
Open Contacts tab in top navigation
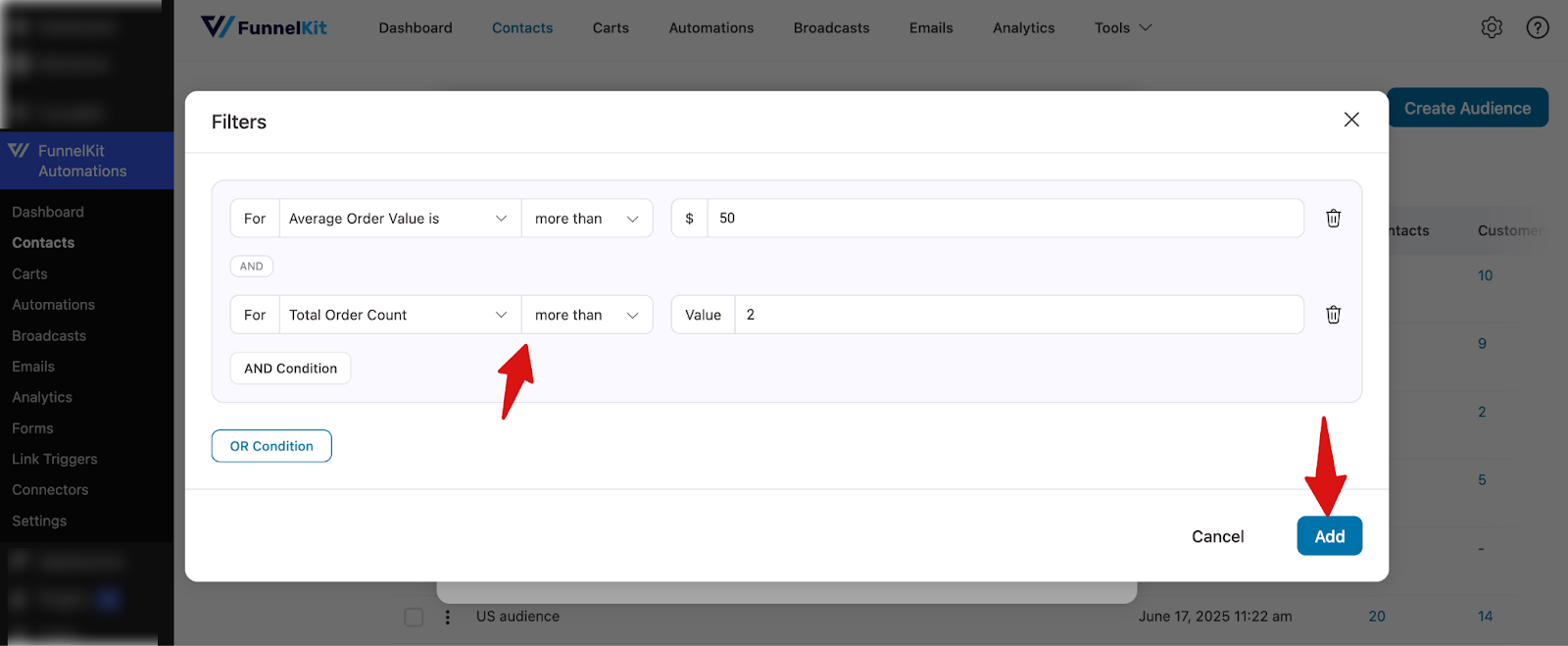pos(522,27)
